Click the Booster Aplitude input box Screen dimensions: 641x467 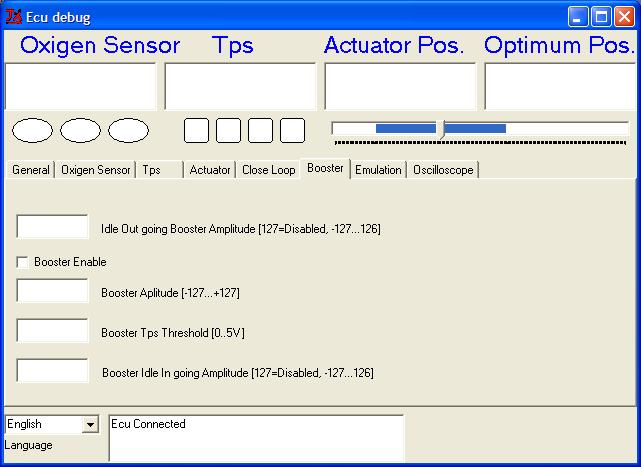click(x=53, y=291)
